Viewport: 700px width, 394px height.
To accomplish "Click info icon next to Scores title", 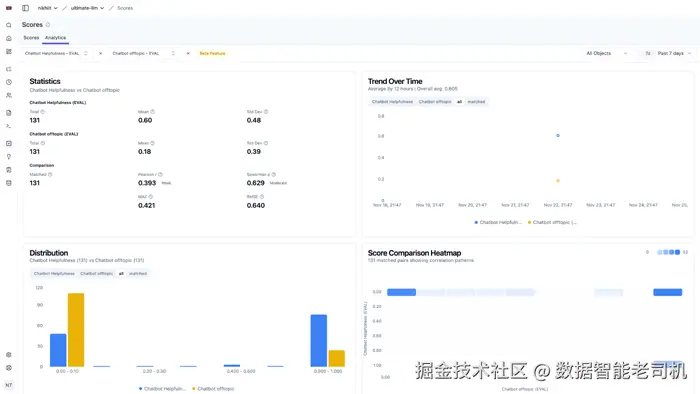I will click(x=48, y=25).
